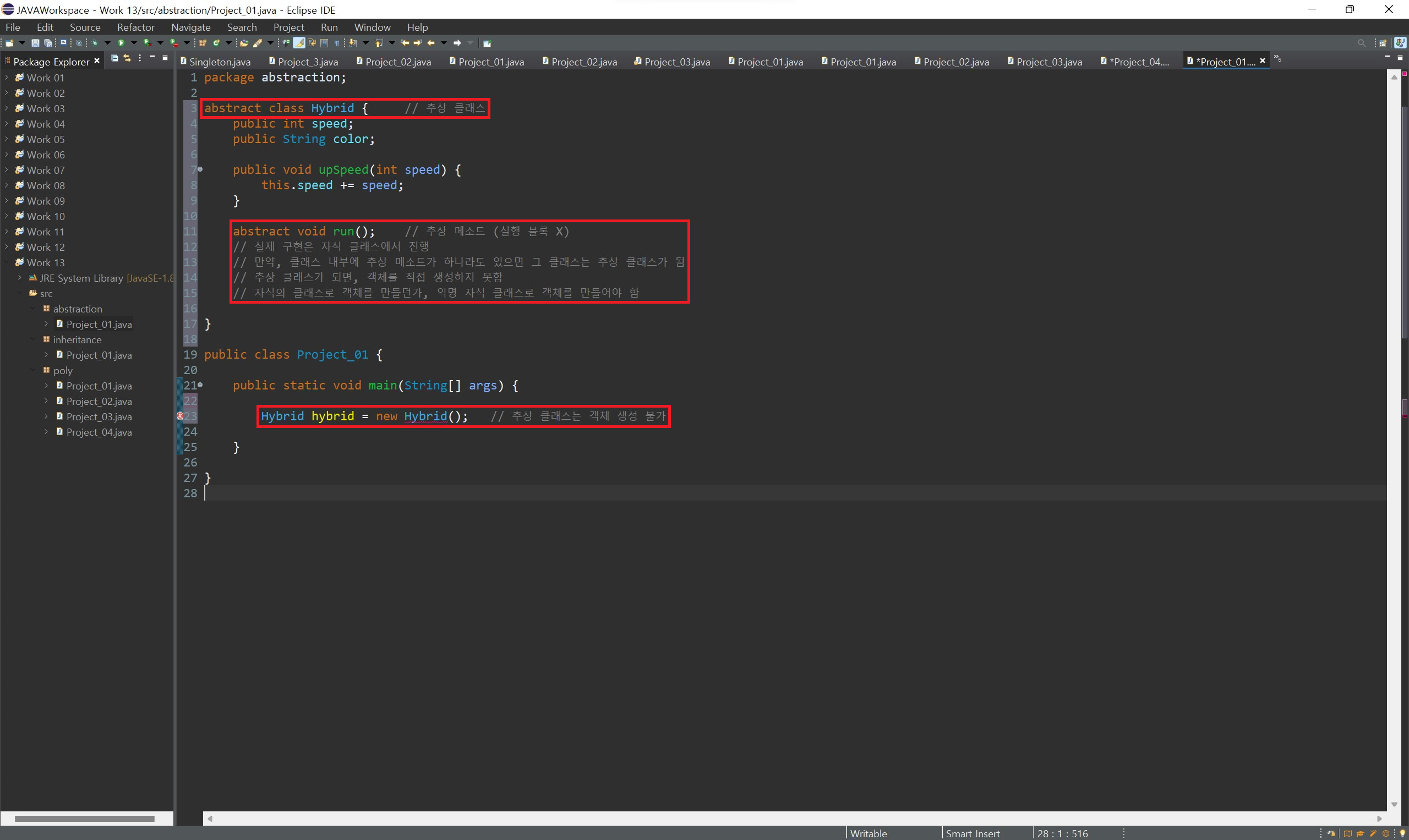Screen dimensions: 1409x840
Task: Expand the Work 12 project node
Action: pyautogui.click(x=6, y=247)
